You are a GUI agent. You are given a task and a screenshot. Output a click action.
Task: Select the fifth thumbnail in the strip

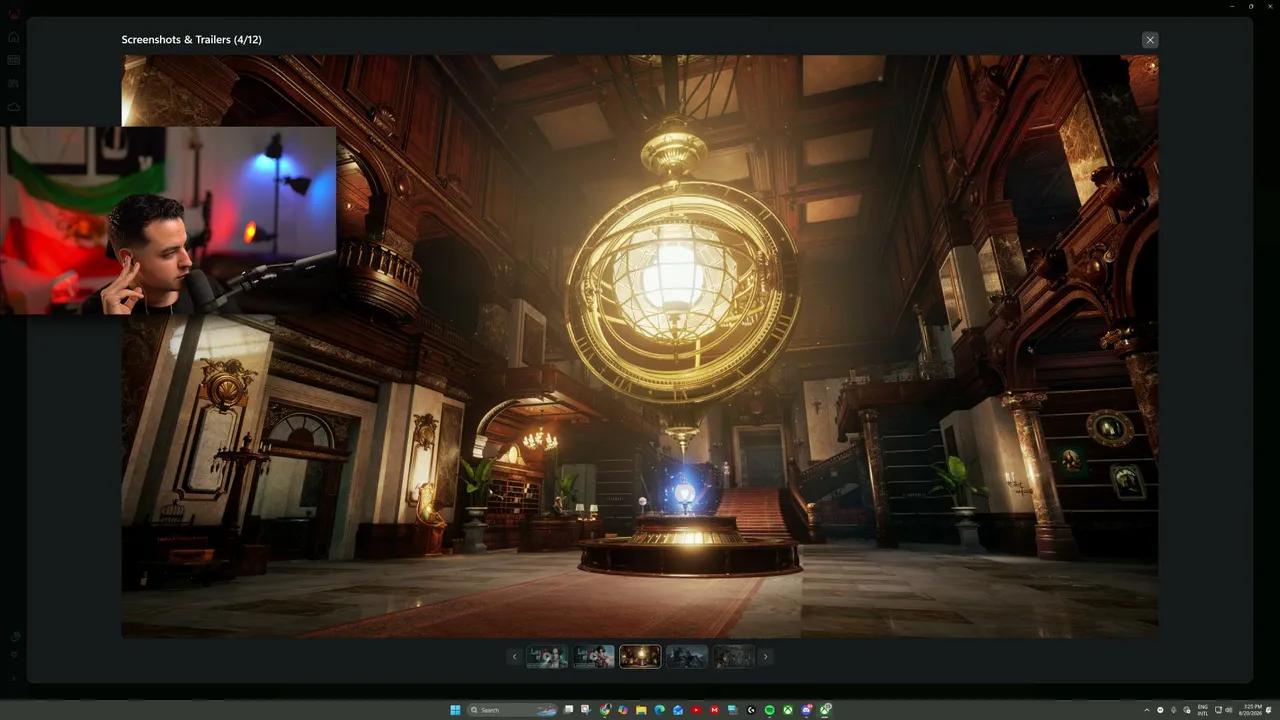pos(733,657)
